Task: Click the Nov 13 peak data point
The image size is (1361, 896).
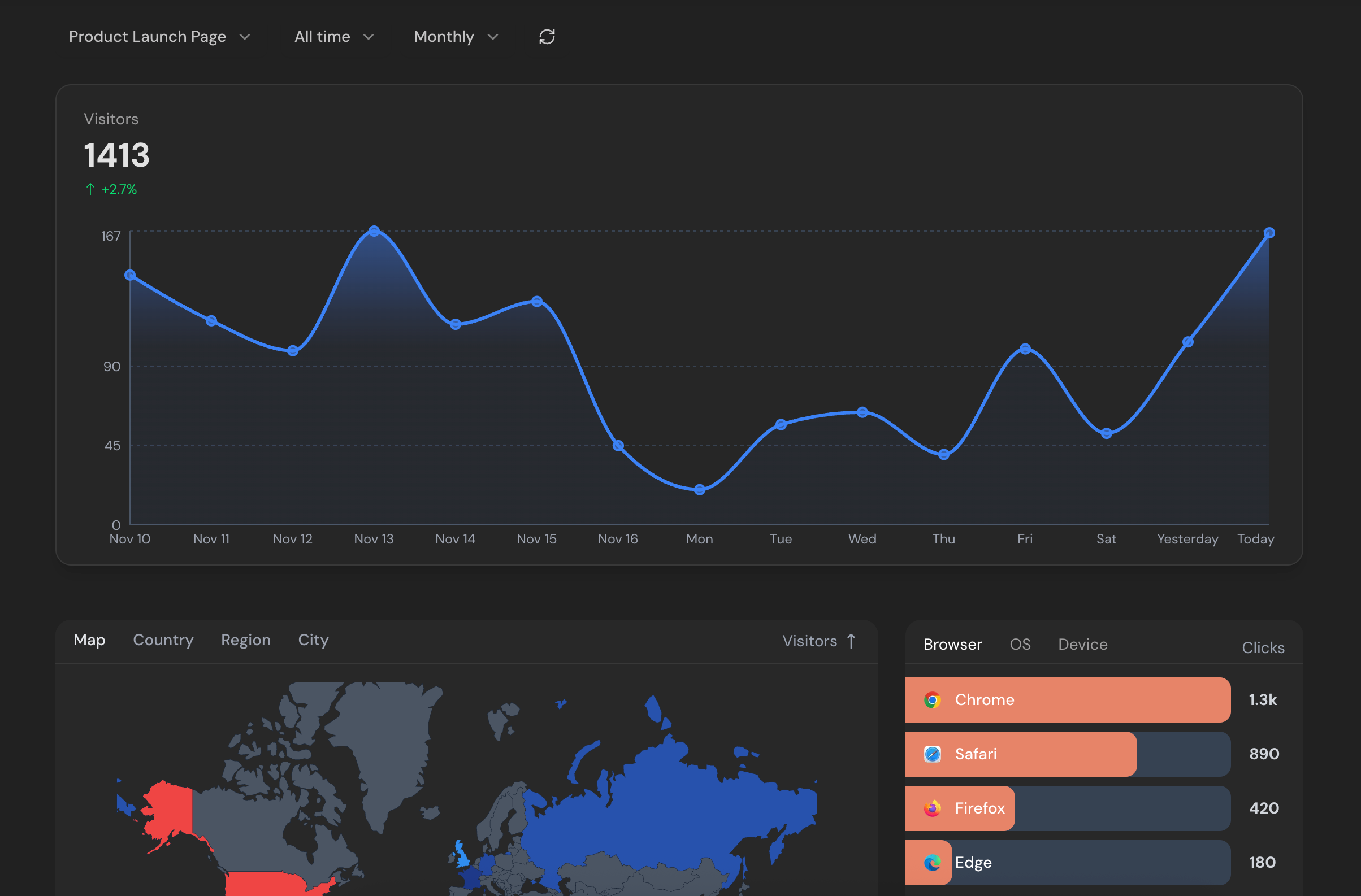Action: [x=374, y=231]
